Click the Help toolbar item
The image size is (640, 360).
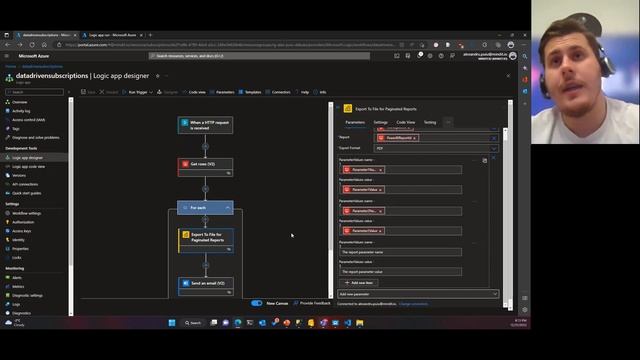(x=302, y=92)
